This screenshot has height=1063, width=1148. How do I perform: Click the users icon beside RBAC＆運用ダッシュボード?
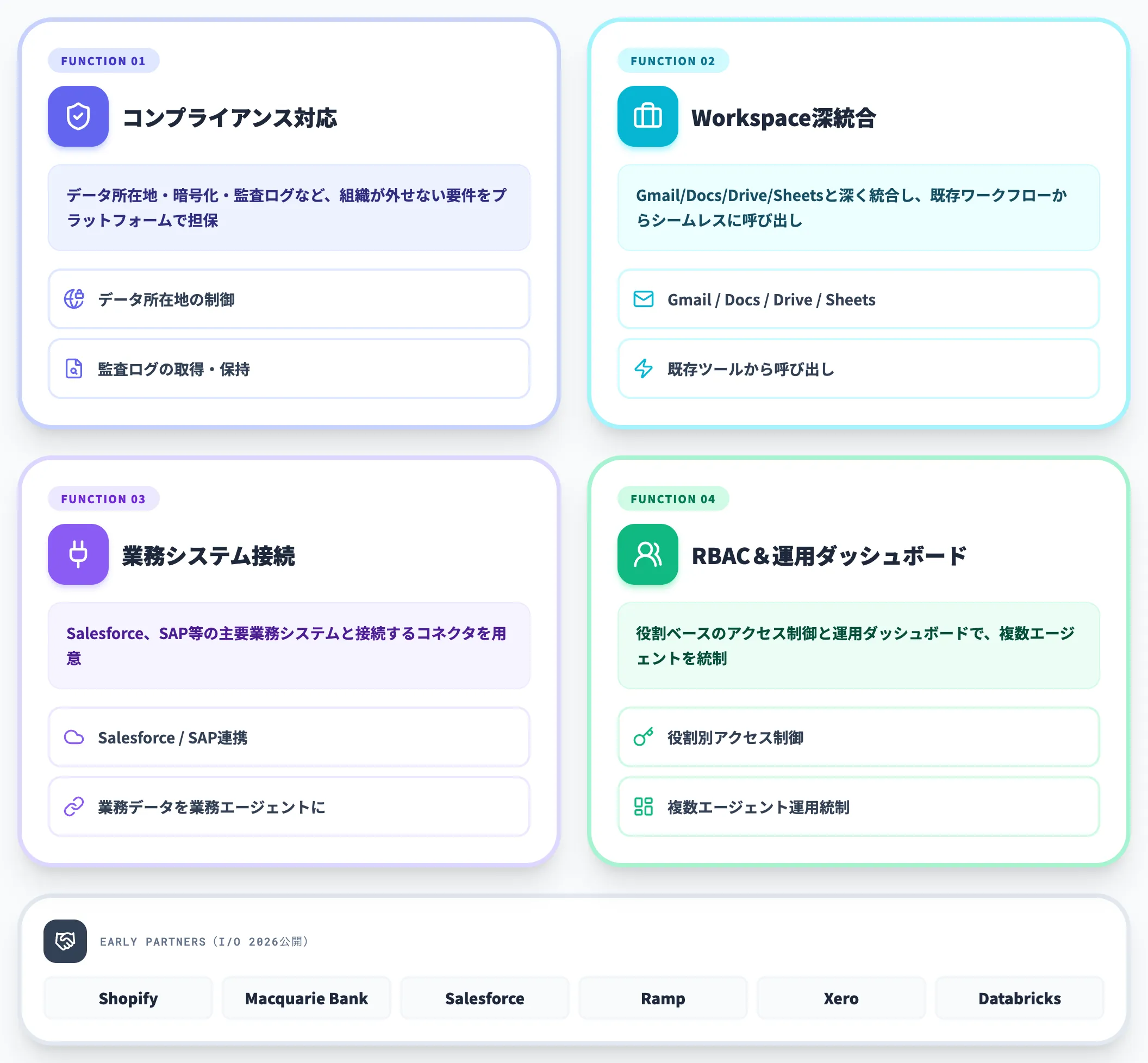(x=647, y=554)
